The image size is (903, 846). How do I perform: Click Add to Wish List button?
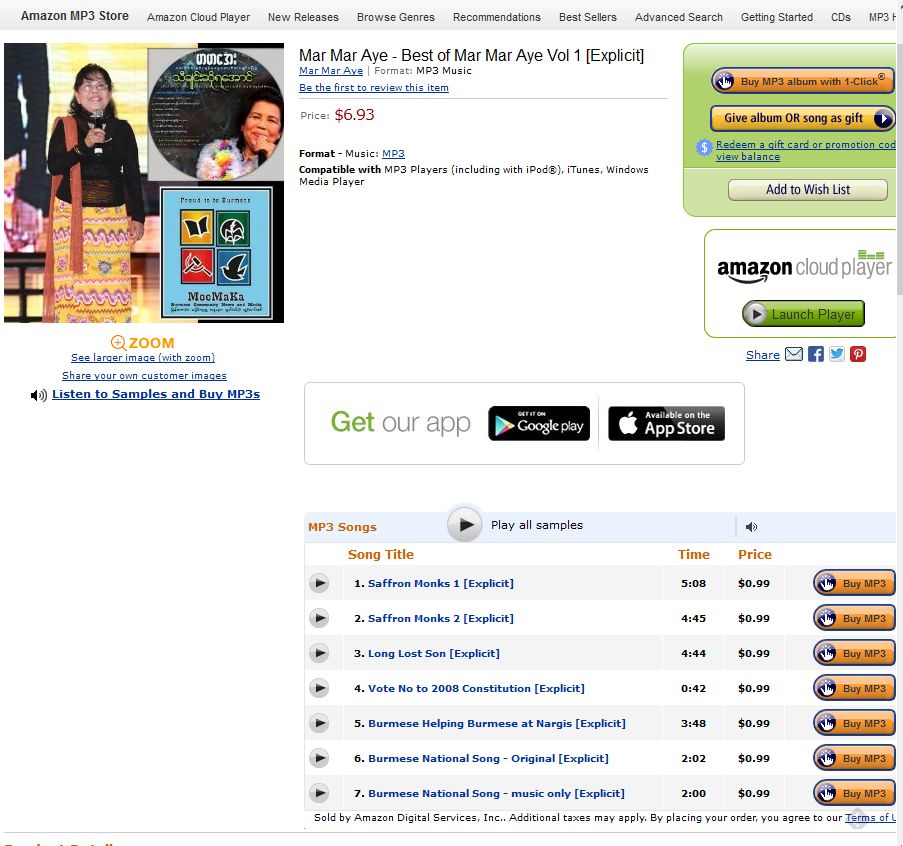[x=807, y=189]
